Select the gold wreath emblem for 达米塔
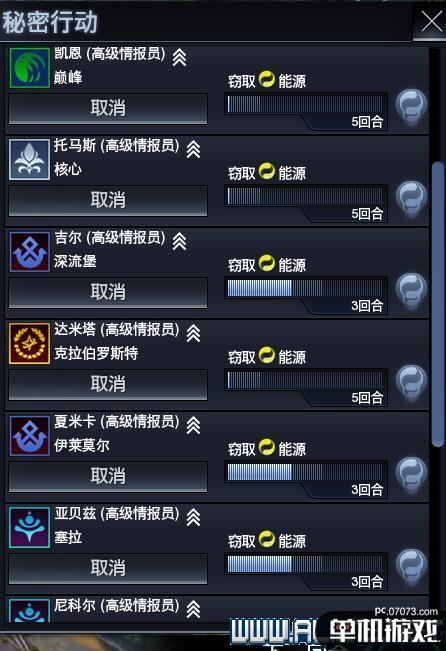This screenshot has height=651, width=446. [29, 344]
